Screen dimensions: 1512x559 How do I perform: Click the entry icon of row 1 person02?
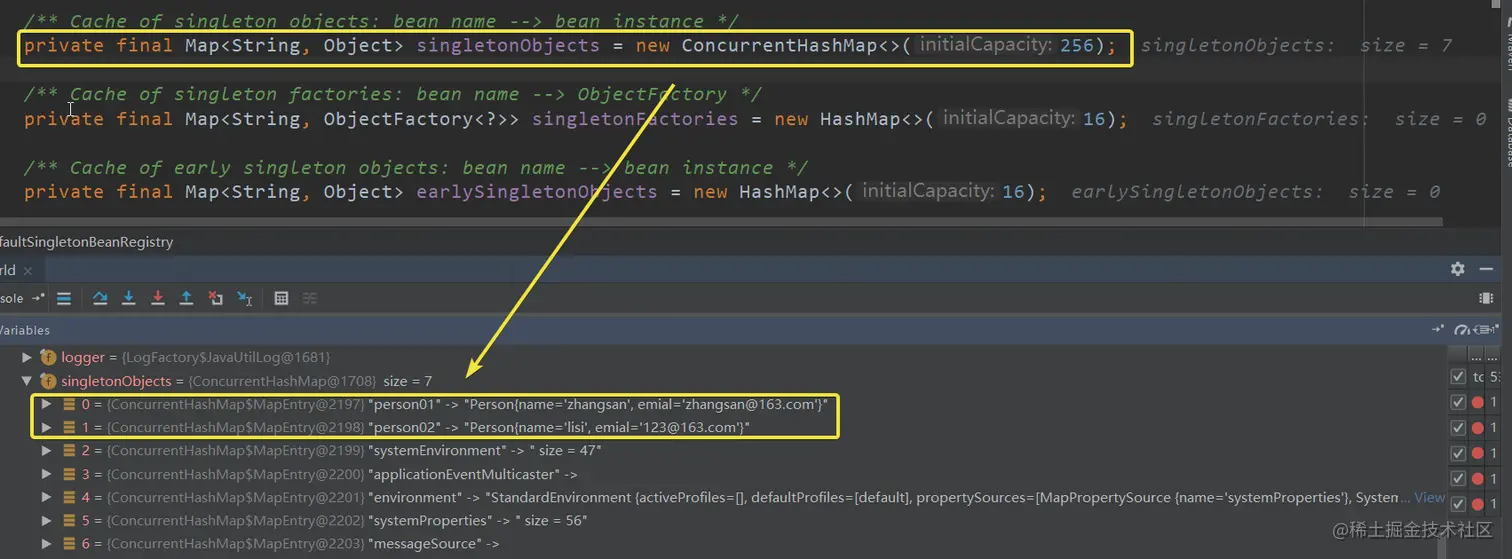(x=69, y=427)
